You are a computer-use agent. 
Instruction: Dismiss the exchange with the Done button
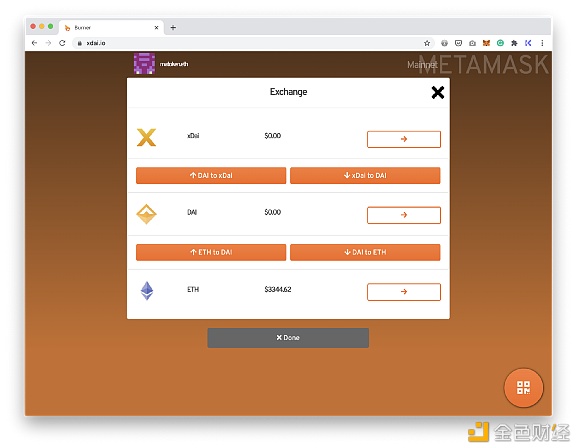[288, 337]
